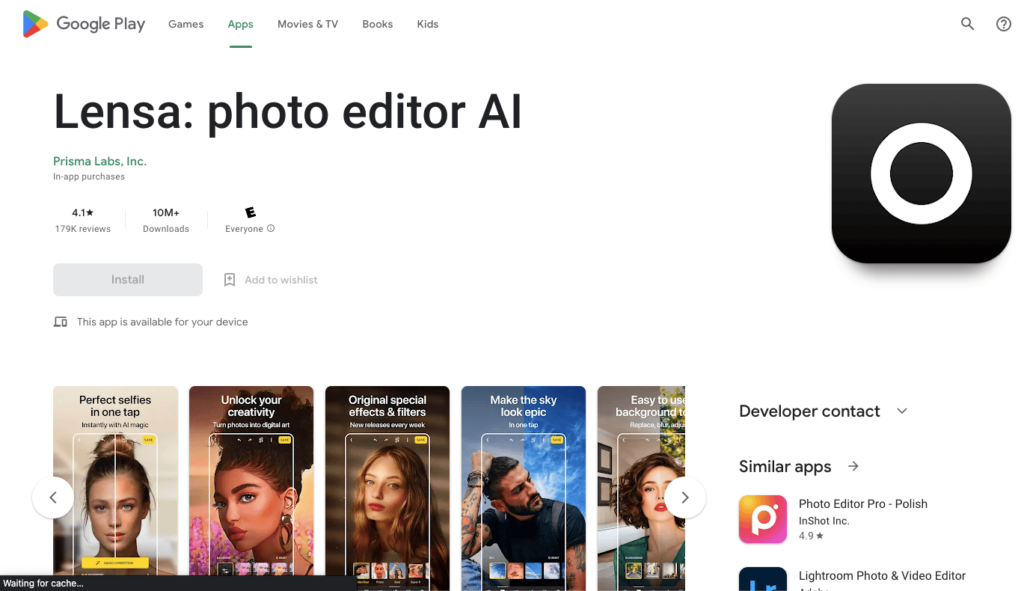This screenshot has width=1024, height=591.
Task: Open Lightroom Photo & Video Editor listing
Action: [882, 575]
